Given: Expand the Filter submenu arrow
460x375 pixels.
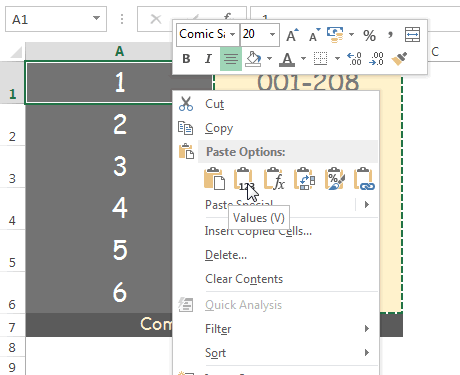Looking at the screenshot, I should tap(367, 329).
